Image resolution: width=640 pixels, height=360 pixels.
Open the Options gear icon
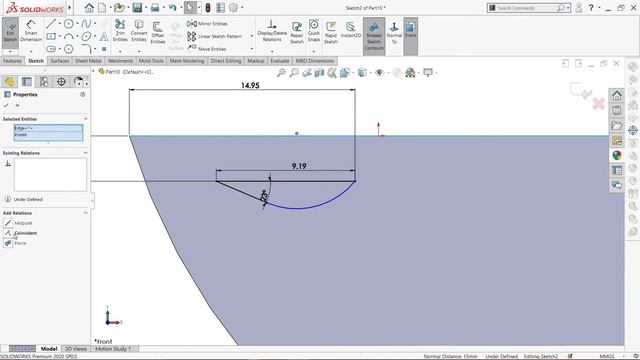click(x=233, y=7)
